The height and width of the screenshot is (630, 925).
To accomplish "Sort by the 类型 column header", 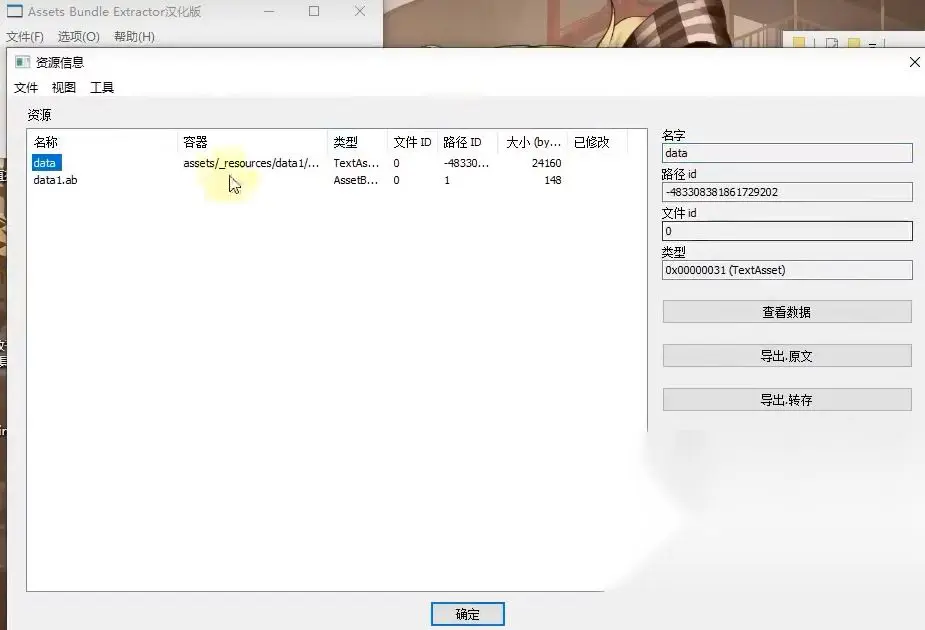I will pyautogui.click(x=357, y=142).
